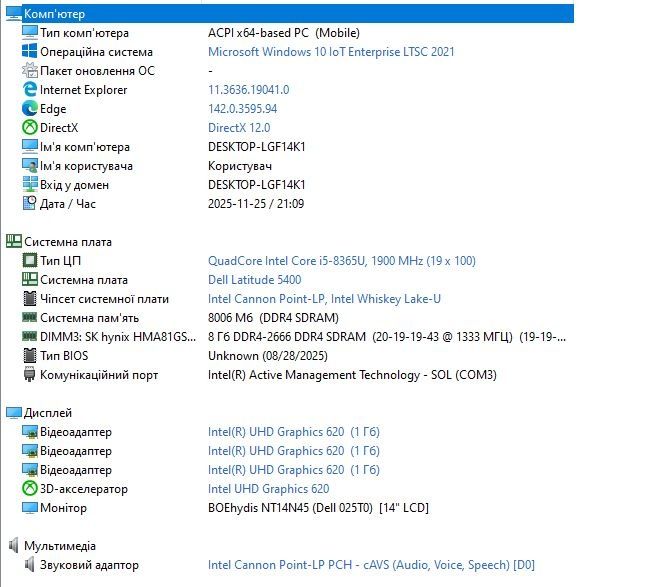This screenshot has height=587, width=650.
Task: Select the date value 2025-11-25 / 21:09
Action: (256, 204)
